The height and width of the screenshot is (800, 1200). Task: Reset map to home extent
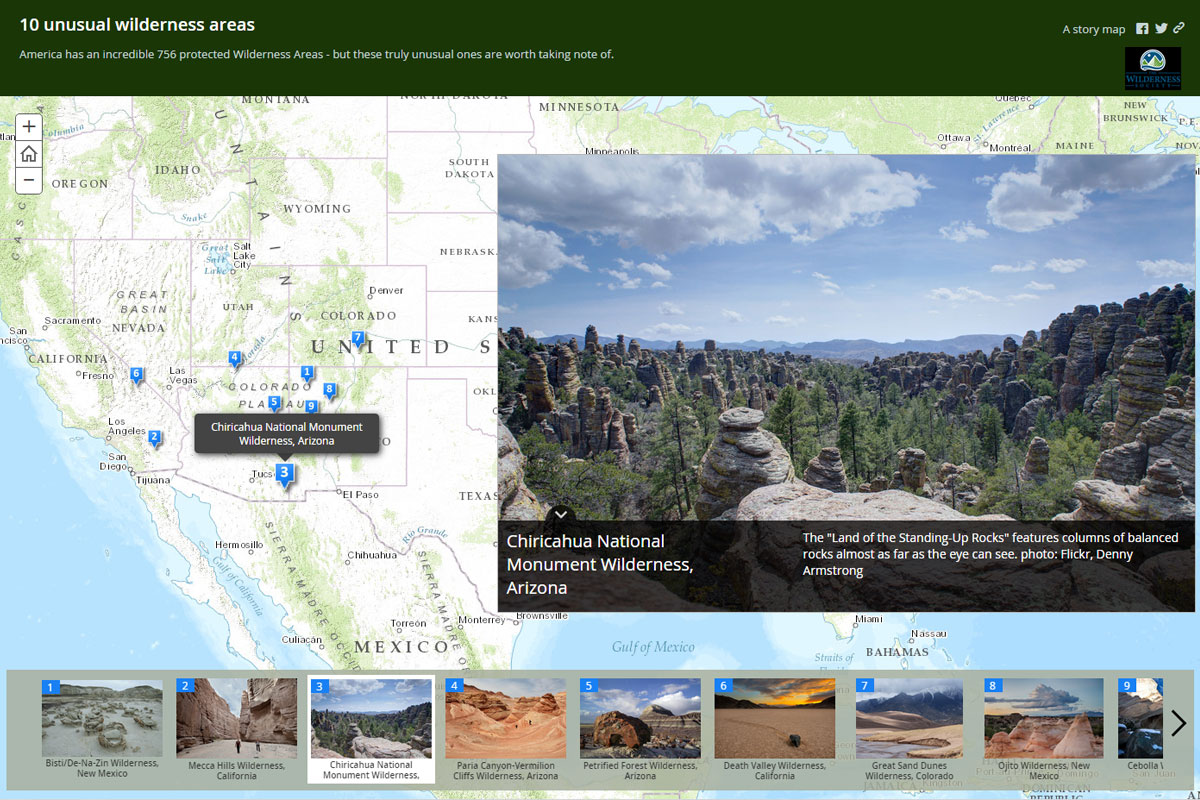pyautogui.click(x=29, y=154)
